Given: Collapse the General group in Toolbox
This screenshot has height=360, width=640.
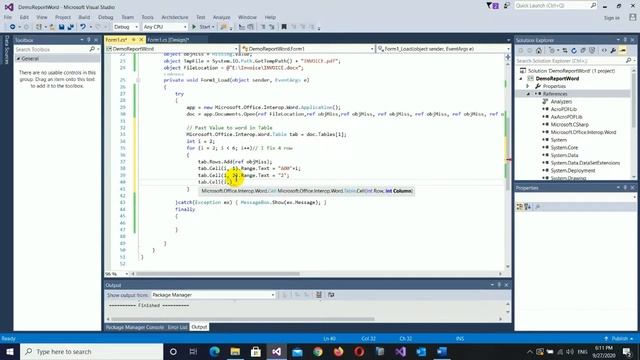Looking at the screenshot, I should (18, 59).
